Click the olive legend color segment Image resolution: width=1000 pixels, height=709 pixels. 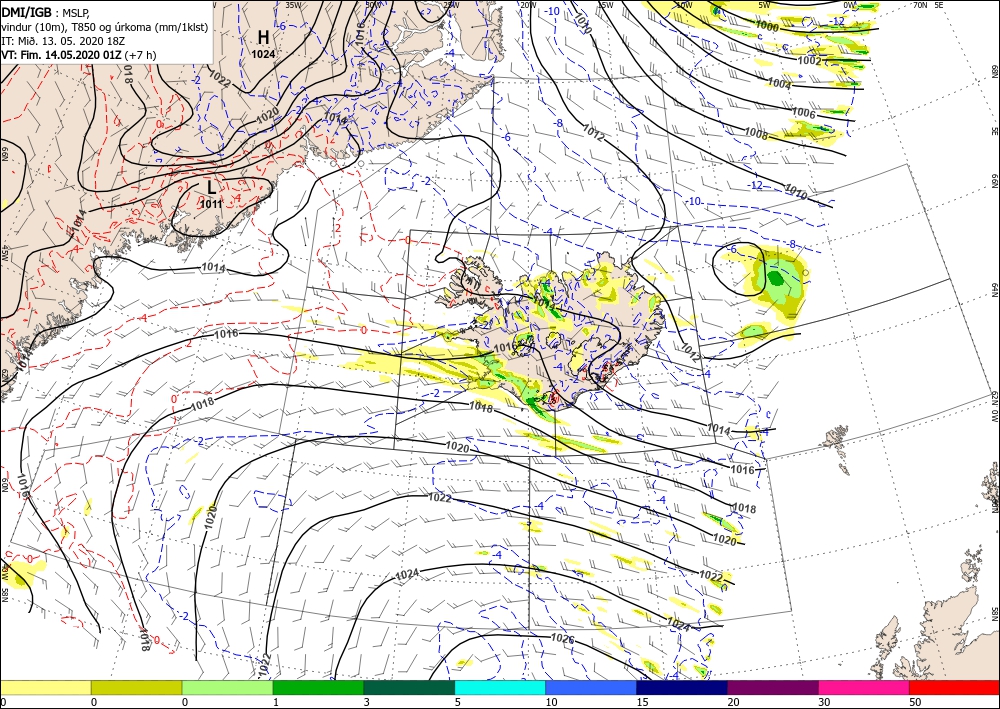(136, 687)
